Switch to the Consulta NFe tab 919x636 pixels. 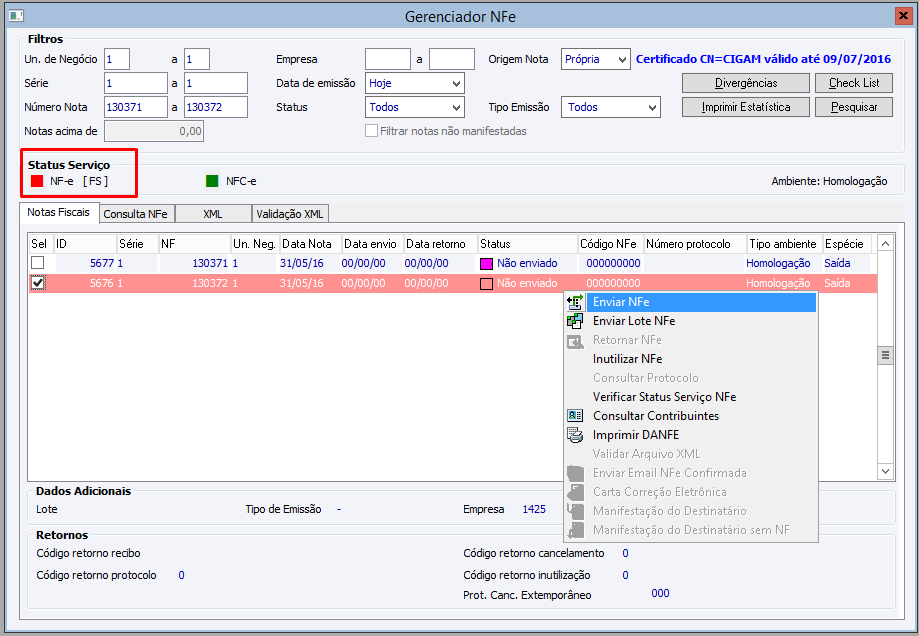136,214
